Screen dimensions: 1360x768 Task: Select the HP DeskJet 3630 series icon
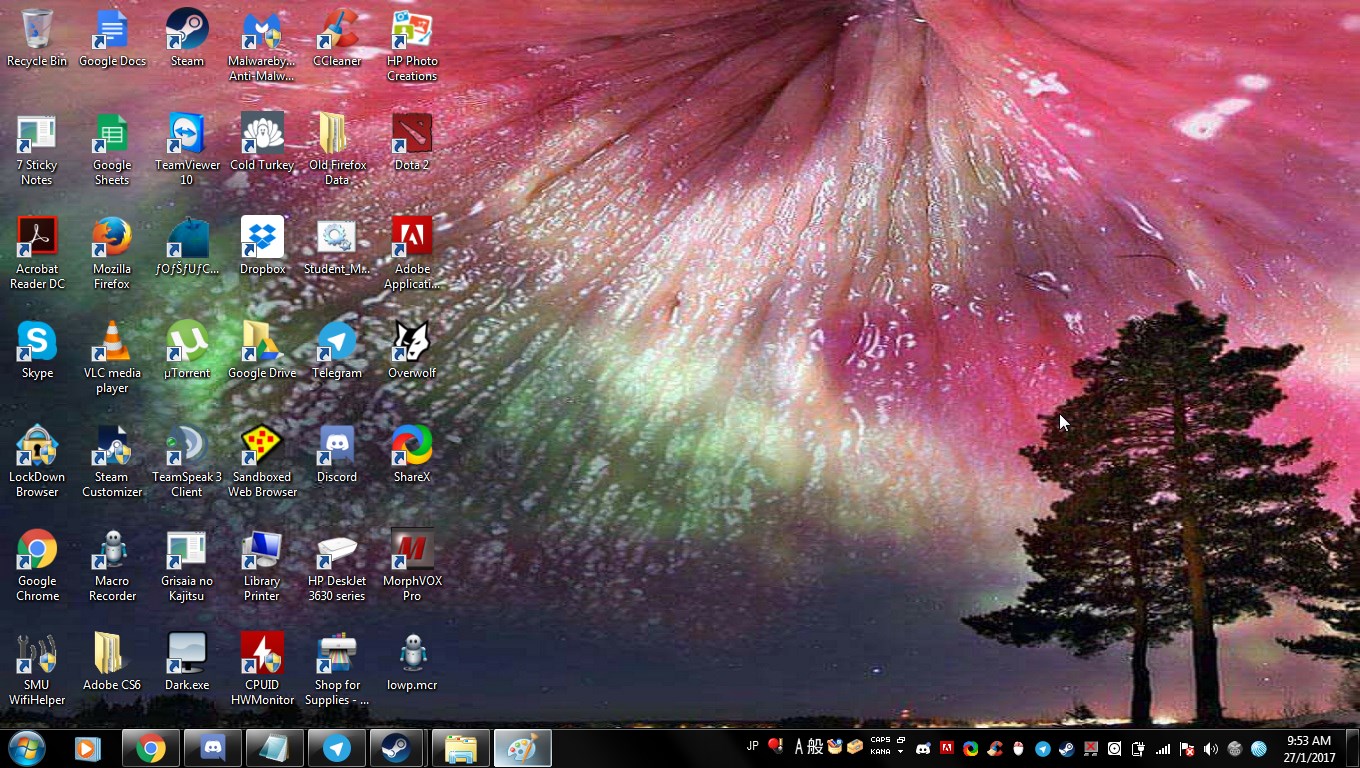337,566
